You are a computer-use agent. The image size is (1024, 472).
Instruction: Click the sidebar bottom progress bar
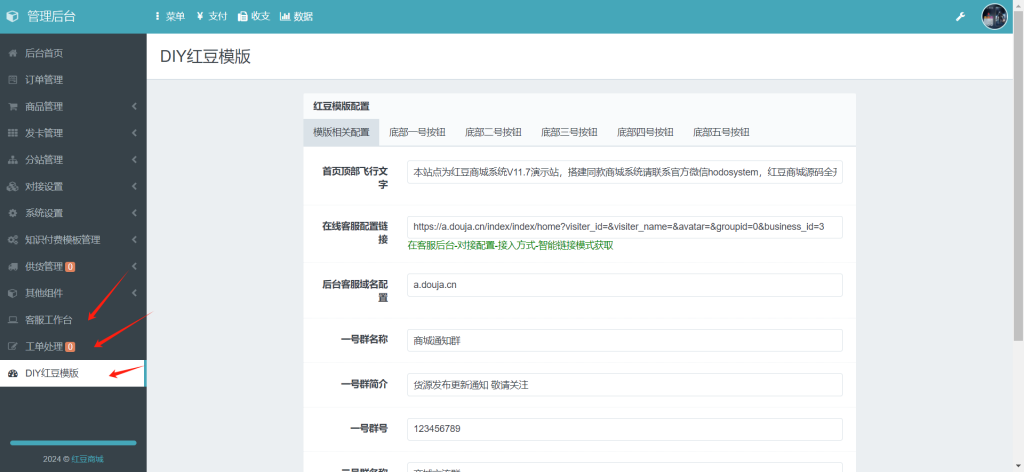73,443
